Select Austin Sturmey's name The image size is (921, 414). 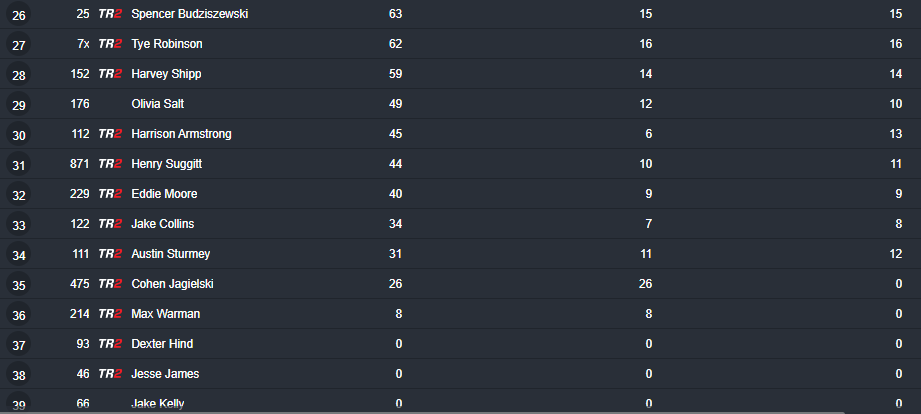170,254
